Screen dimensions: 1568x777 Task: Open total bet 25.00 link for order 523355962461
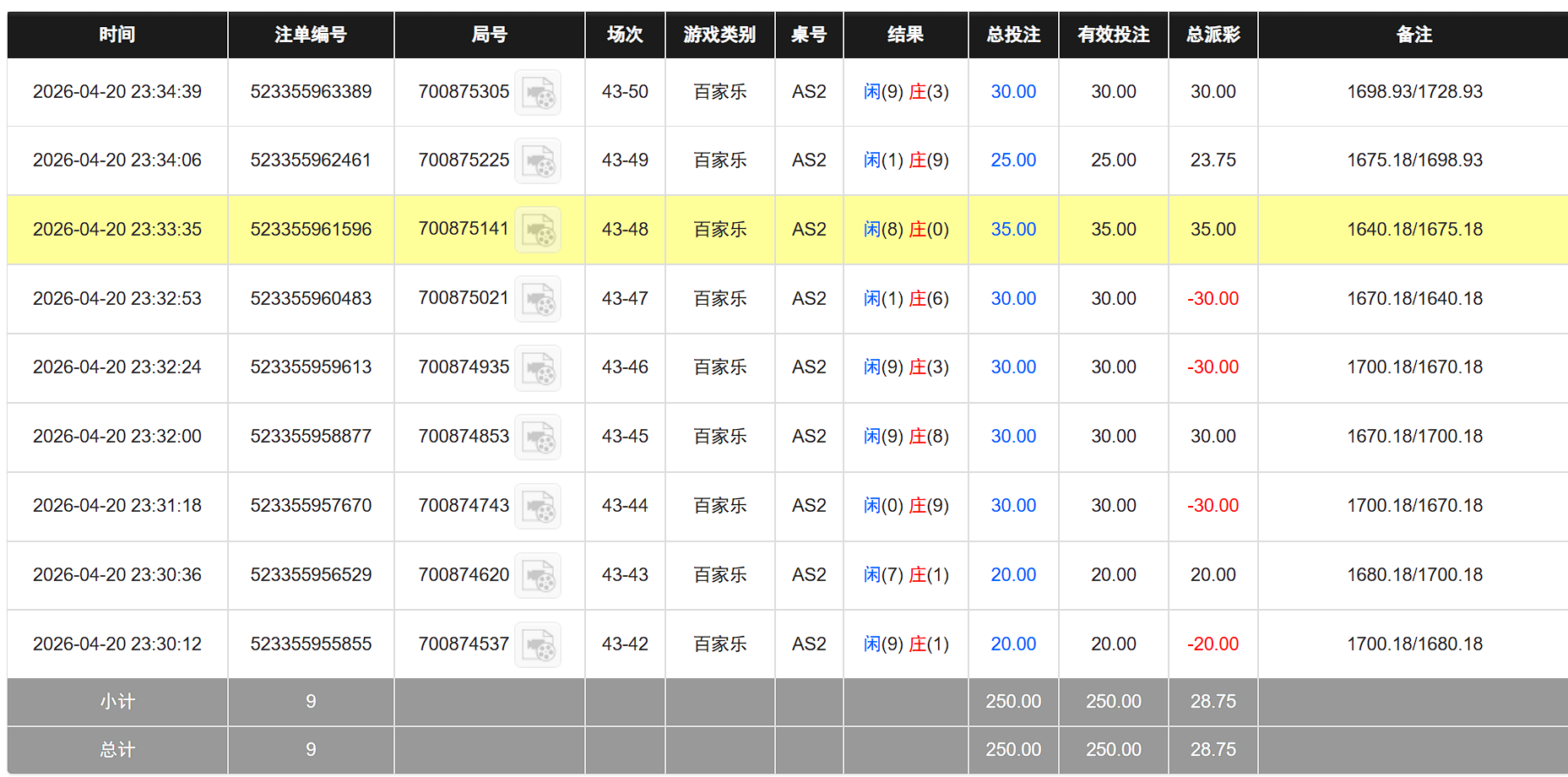pyautogui.click(x=1013, y=160)
